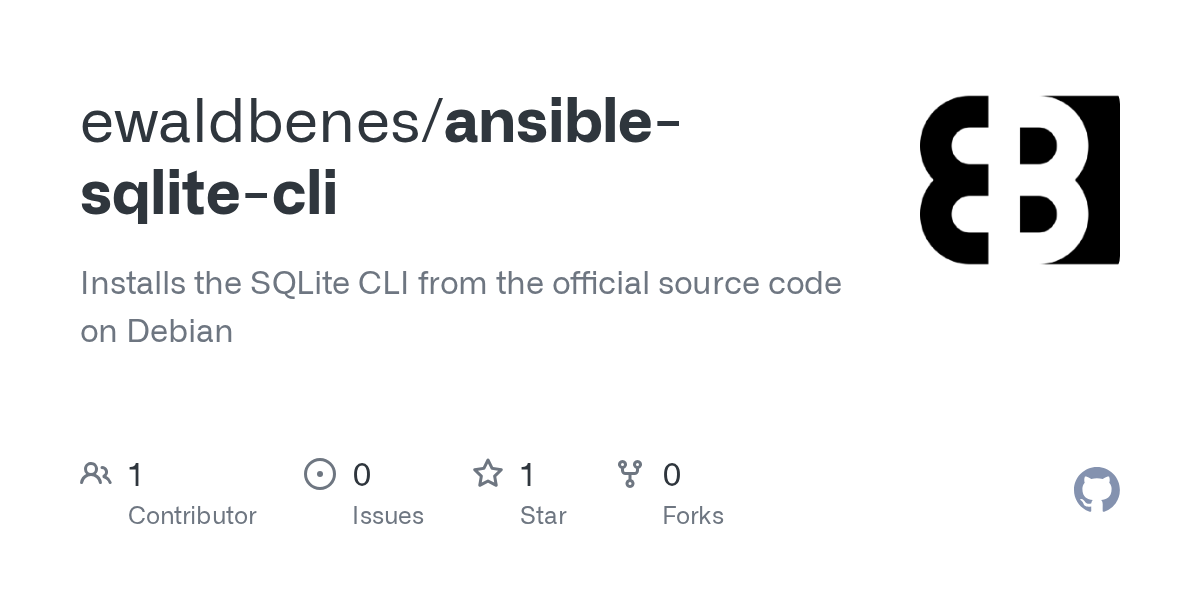Click the Issues circle-dot icon
The image size is (1200, 600).
(x=320, y=474)
